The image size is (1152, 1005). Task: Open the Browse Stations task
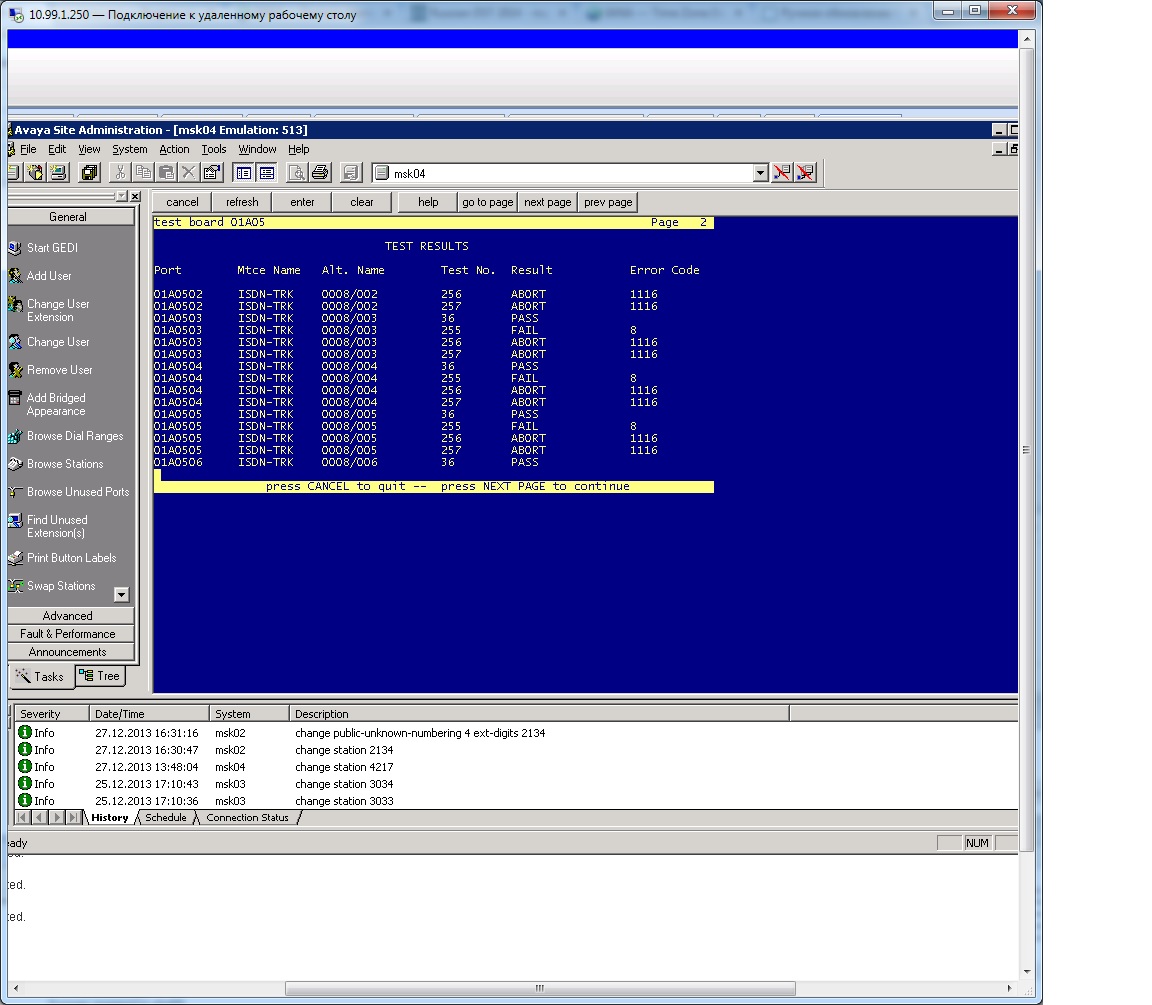click(65, 464)
